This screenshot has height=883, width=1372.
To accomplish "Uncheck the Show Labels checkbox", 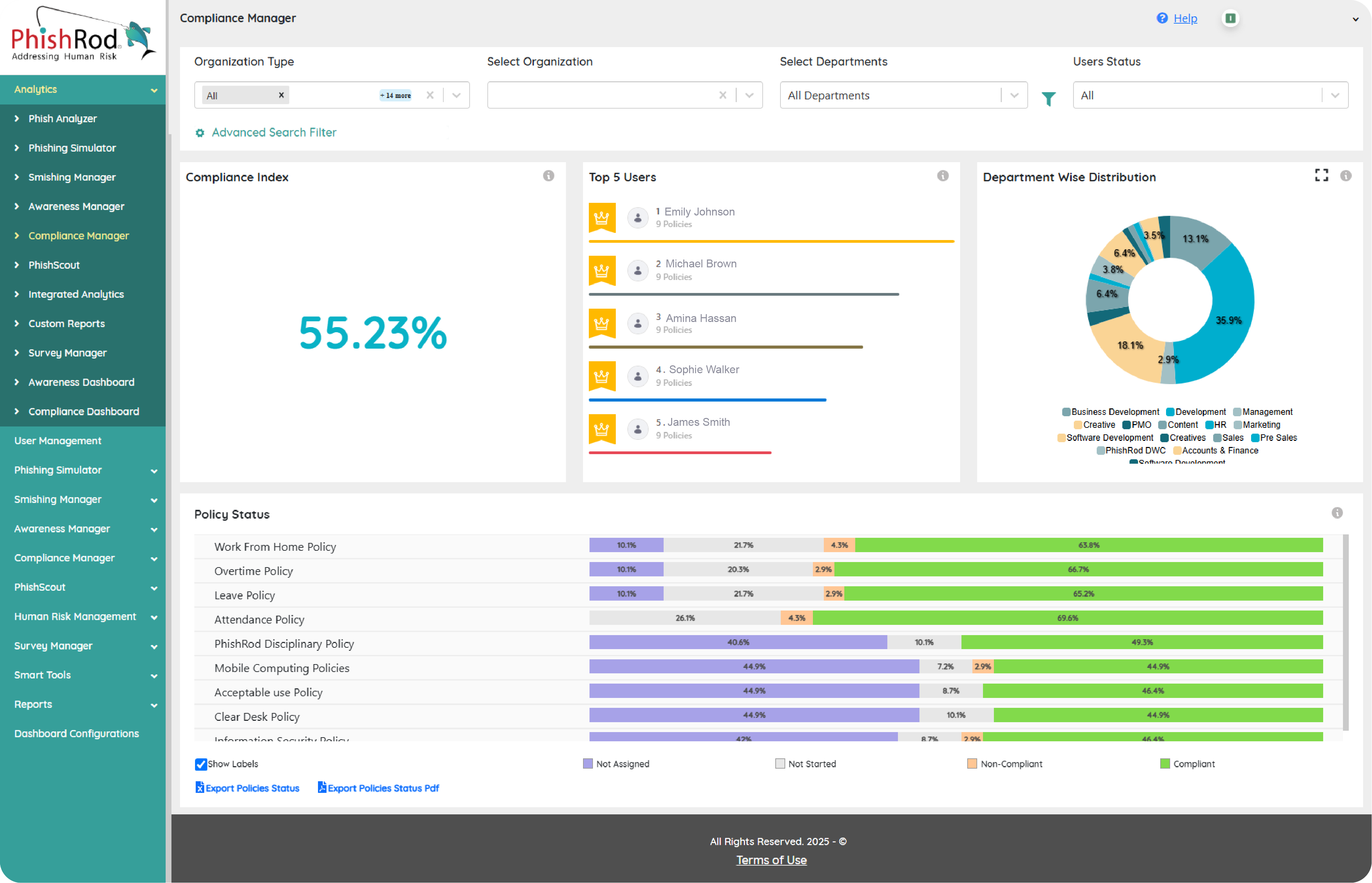I will point(201,764).
